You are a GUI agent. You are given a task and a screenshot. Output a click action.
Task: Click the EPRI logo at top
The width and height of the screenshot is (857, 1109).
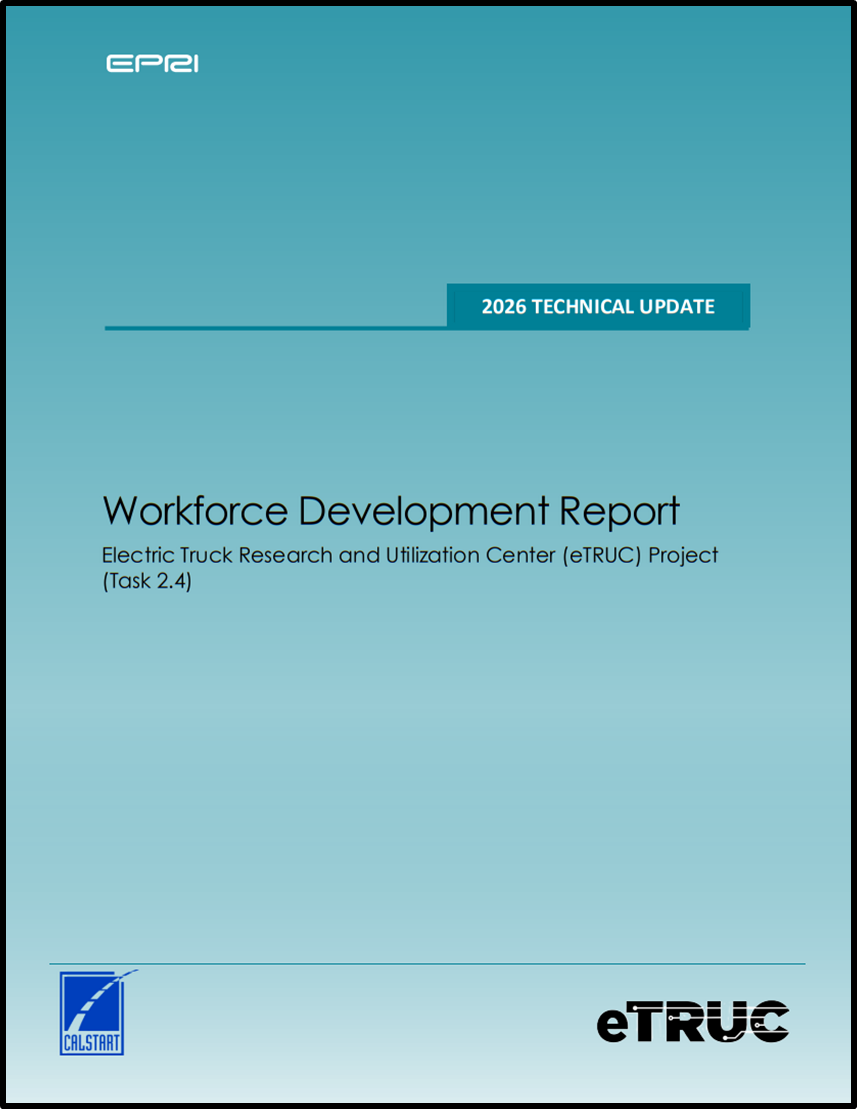[152, 64]
